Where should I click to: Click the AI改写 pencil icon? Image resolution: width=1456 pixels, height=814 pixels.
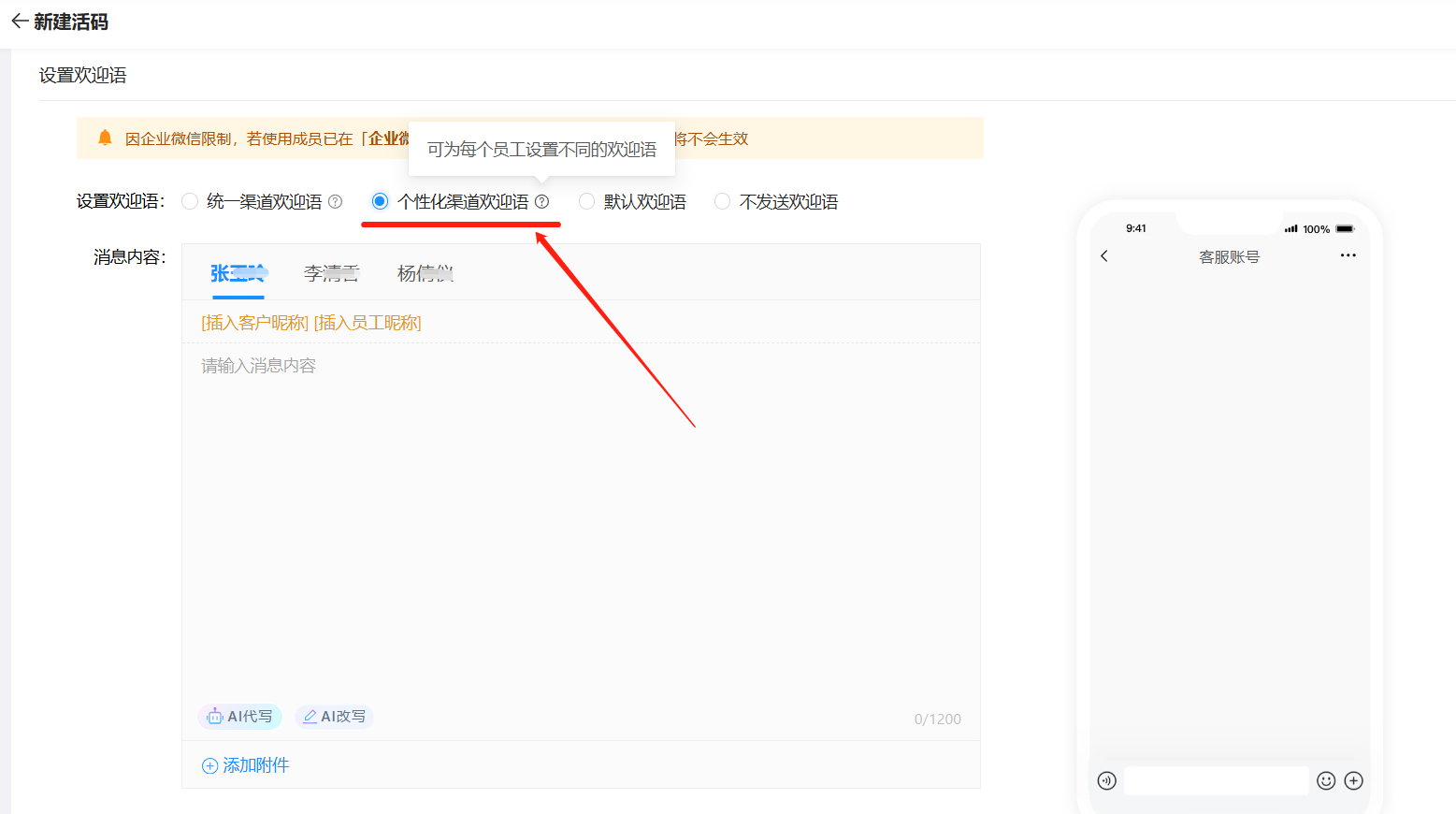coord(310,717)
